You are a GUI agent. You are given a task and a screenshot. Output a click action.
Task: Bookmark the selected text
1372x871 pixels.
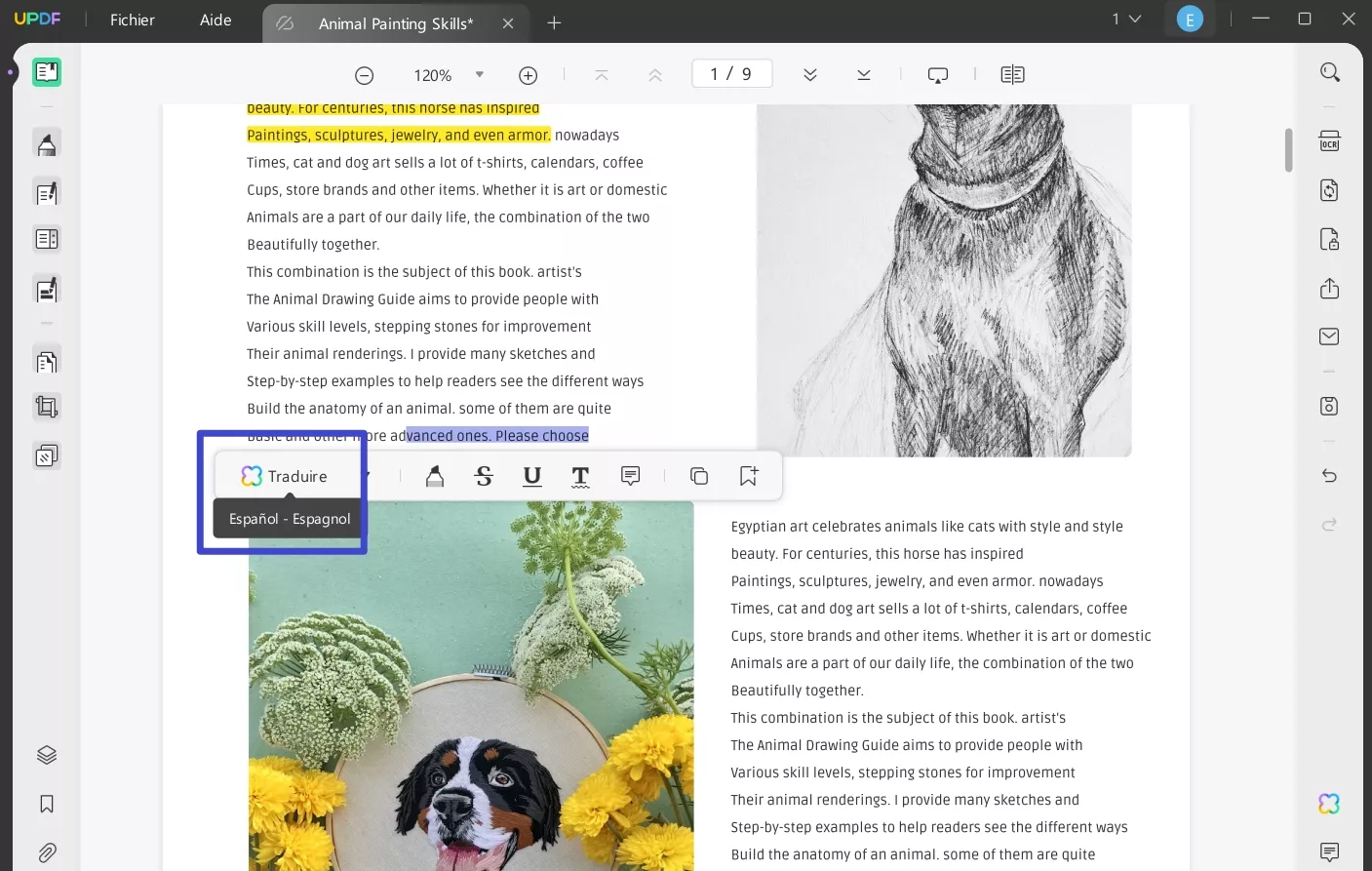748,476
